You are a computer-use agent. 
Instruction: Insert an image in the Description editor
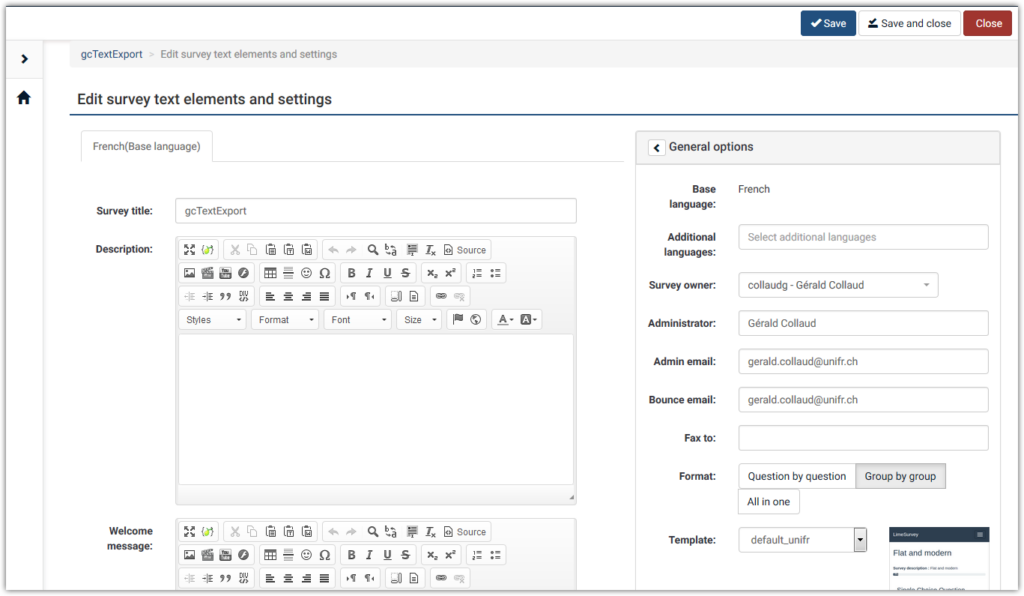pos(189,273)
